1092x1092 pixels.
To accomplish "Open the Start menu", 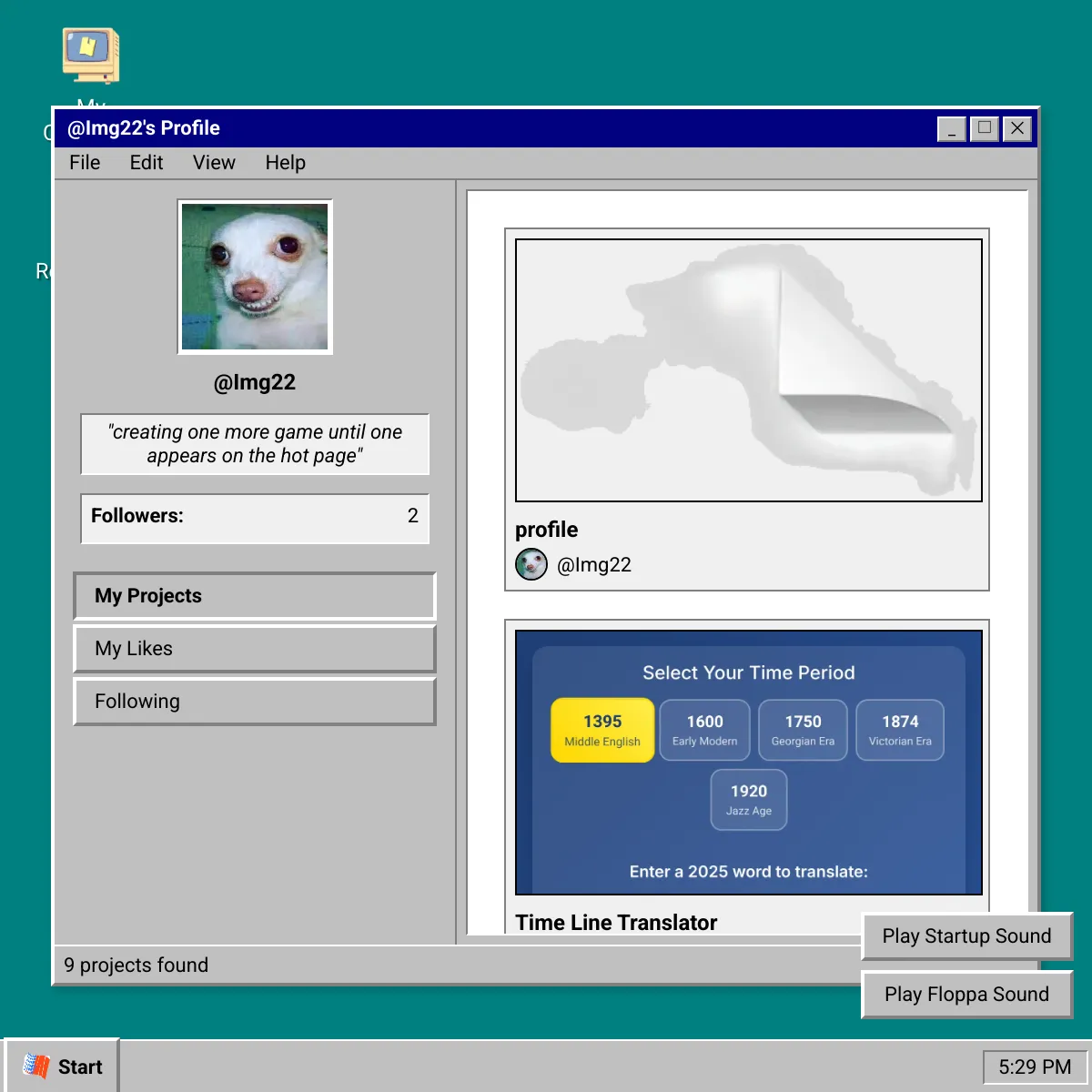I will click(62, 1067).
